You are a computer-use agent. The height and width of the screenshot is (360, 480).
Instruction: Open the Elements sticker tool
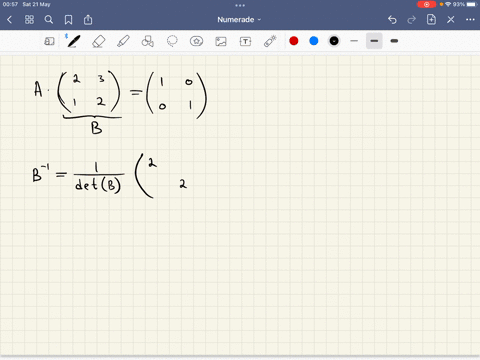pos(196,41)
